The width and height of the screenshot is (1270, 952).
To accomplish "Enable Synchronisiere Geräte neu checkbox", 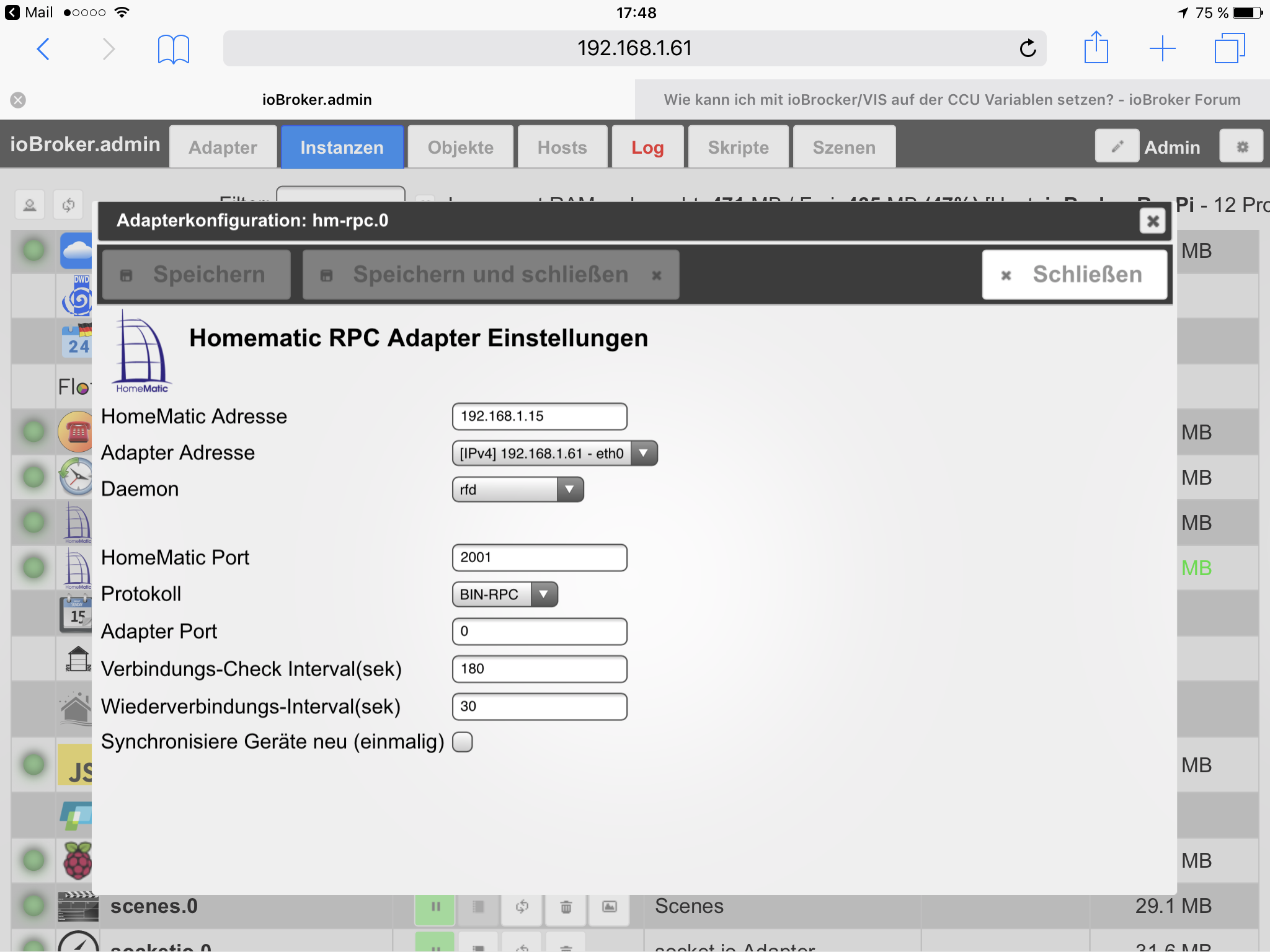I will pyautogui.click(x=463, y=742).
